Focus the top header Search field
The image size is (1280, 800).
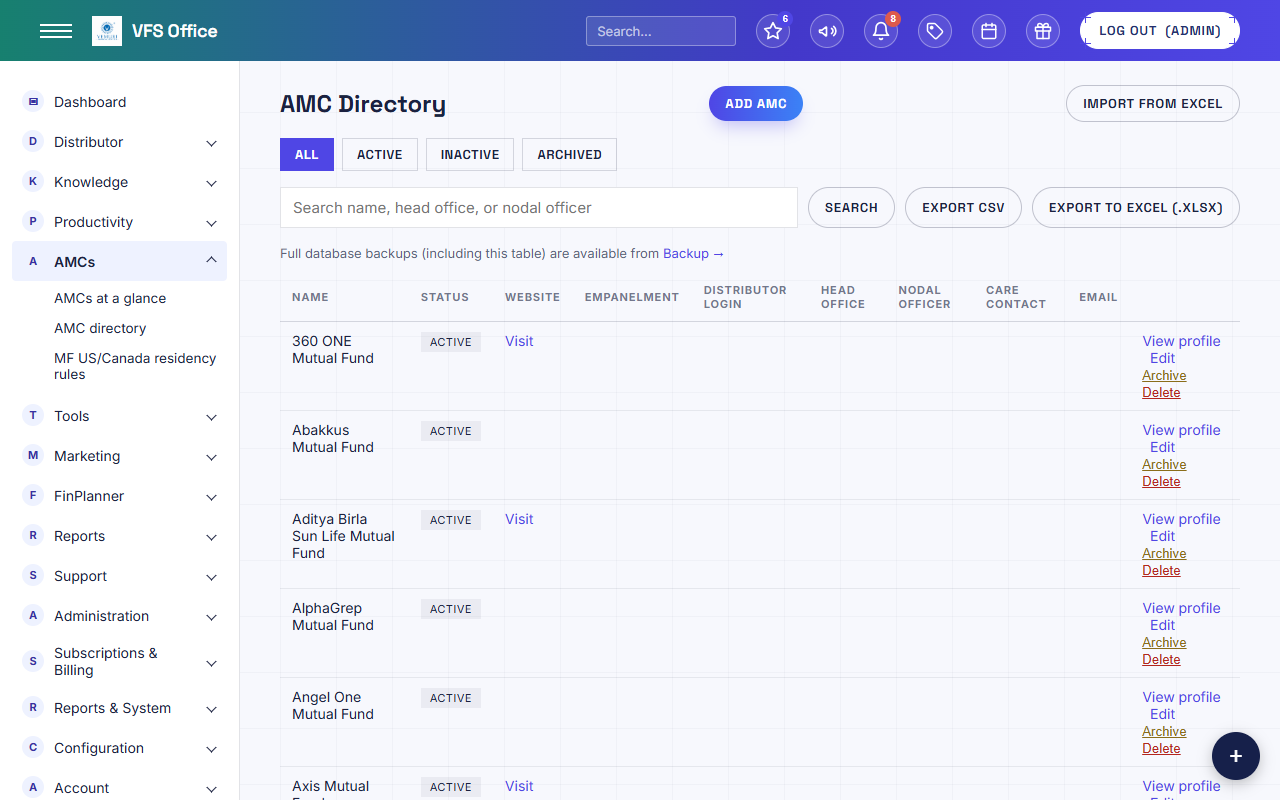pyautogui.click(x=661, y=31)
